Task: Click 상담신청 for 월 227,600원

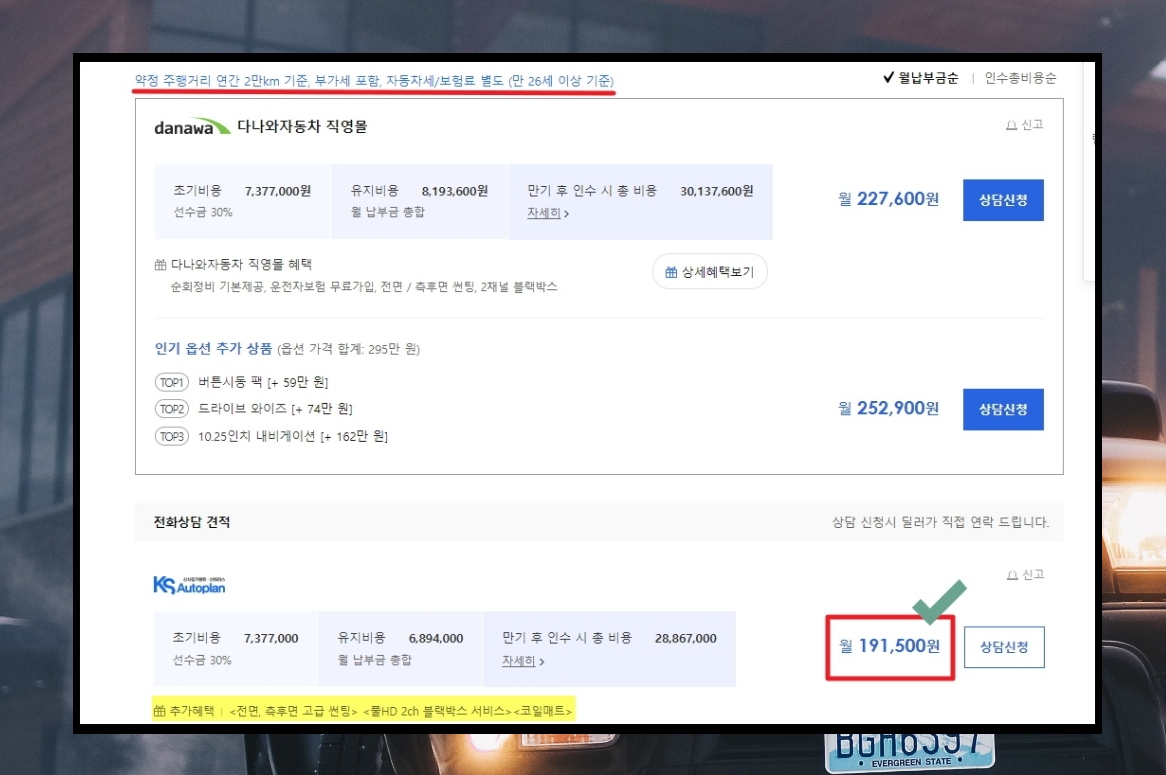Action: (x=1003, y=200)
